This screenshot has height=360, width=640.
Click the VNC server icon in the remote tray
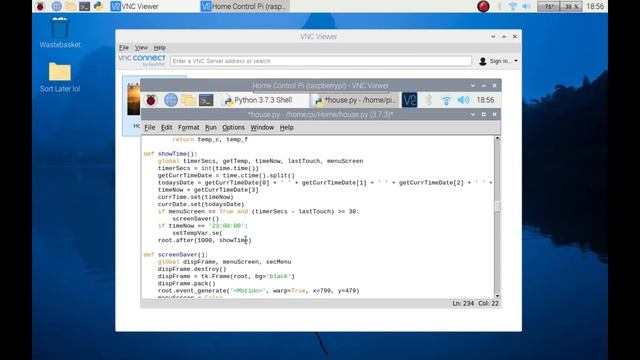point(409,100)
